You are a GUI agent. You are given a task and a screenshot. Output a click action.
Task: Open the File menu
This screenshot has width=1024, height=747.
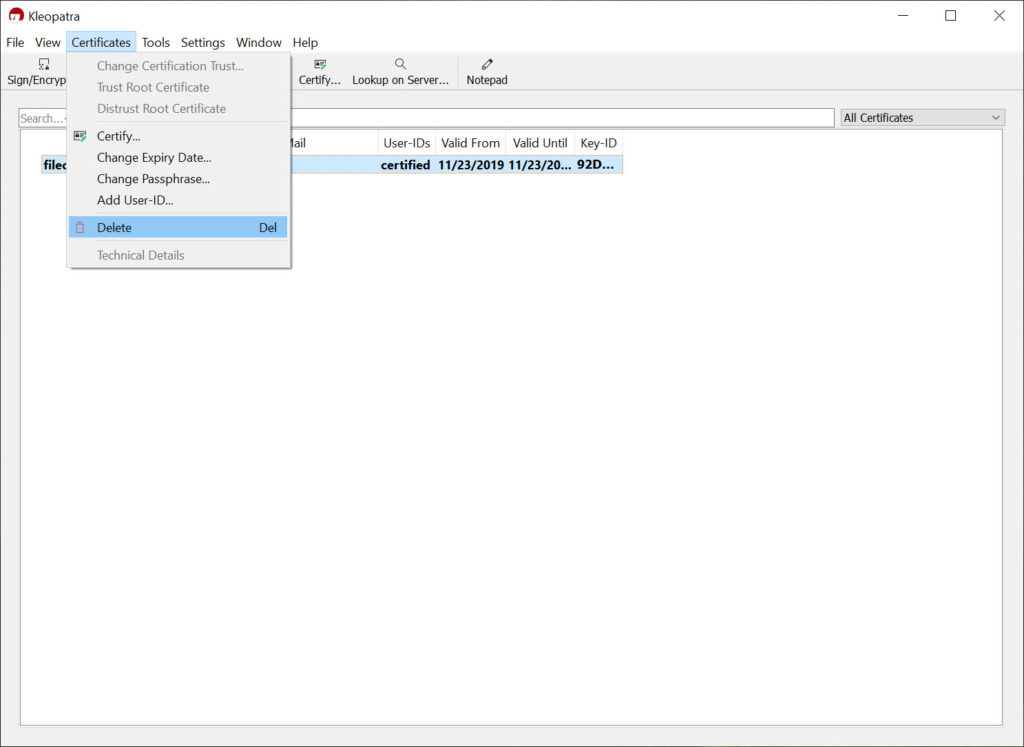[x=15, y=42]
